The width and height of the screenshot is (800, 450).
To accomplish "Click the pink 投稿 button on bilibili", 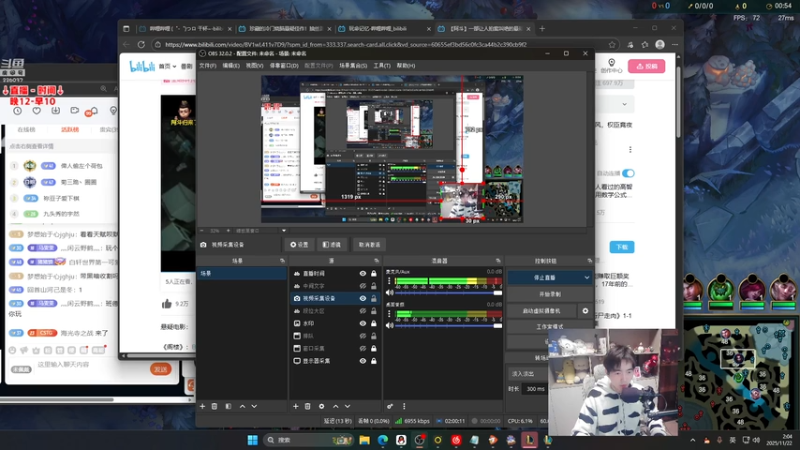I will pos(646,66).
